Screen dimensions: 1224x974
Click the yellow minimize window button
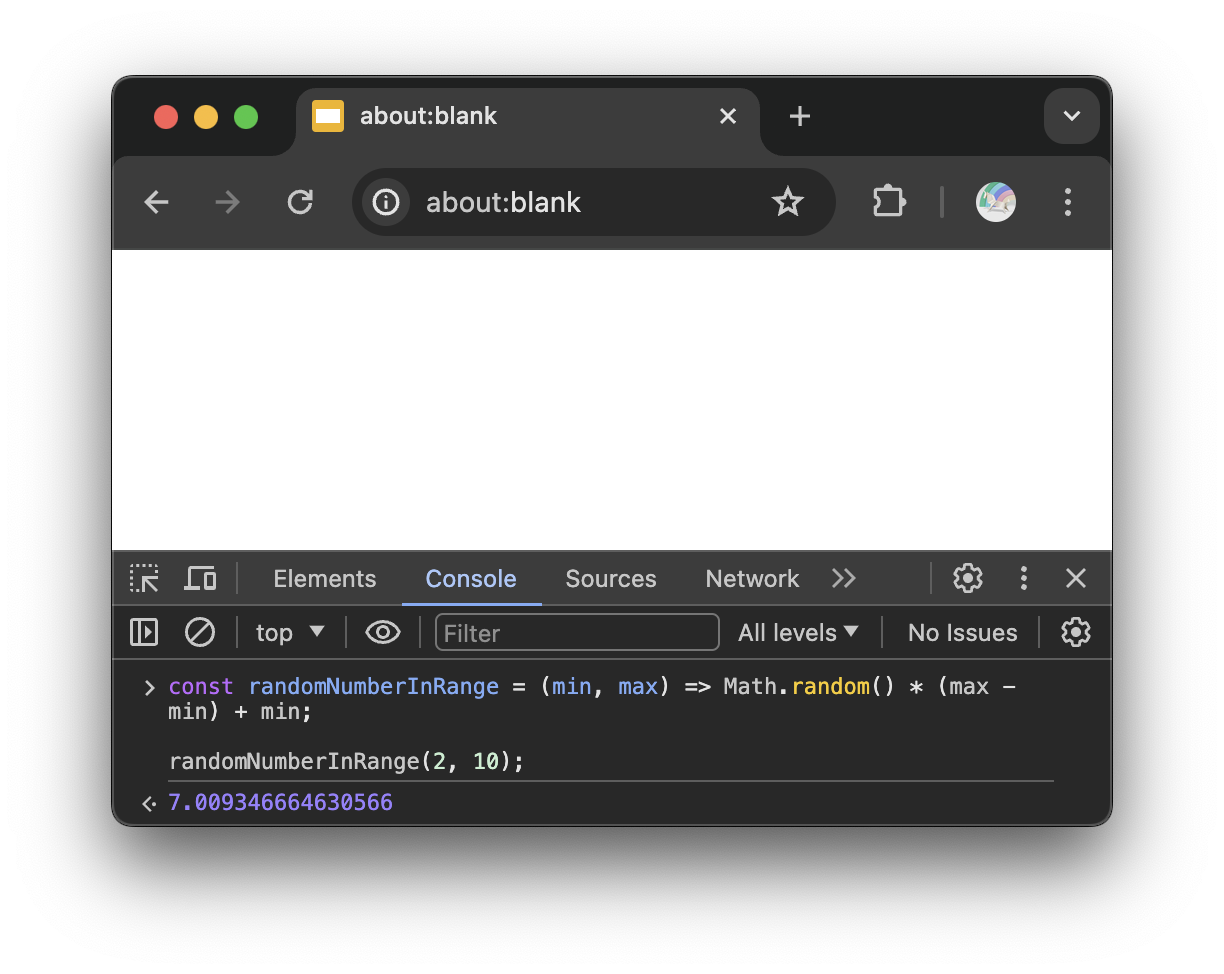(206, 117)
